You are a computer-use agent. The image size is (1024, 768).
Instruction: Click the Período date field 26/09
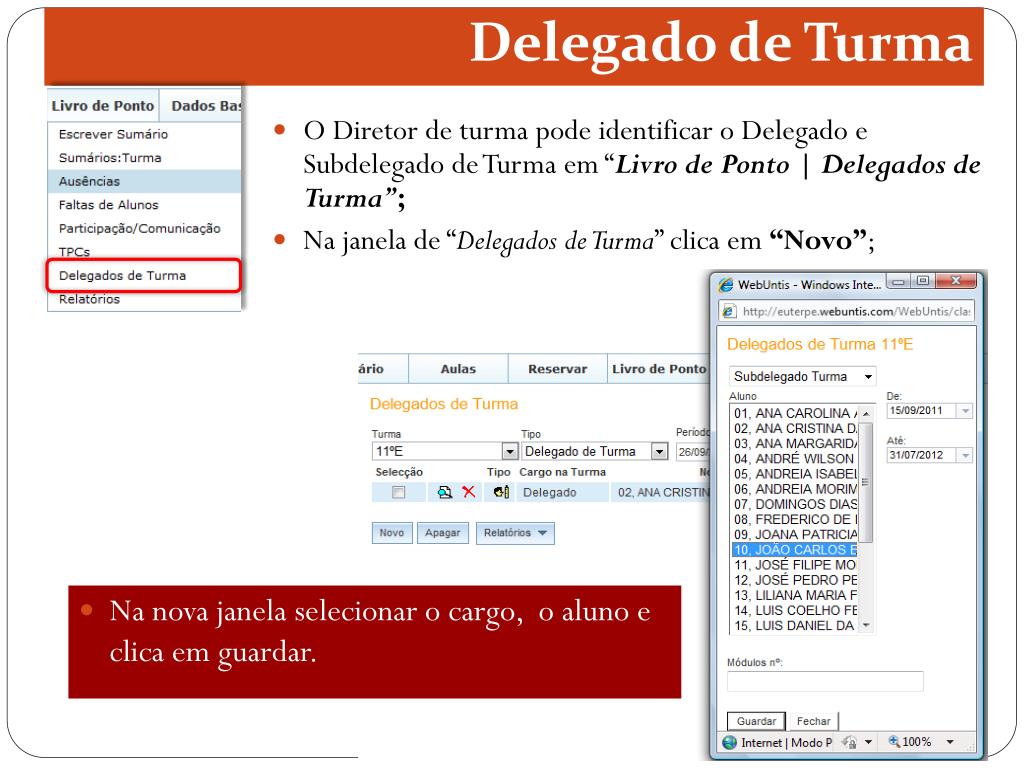[x=693, y=451]
